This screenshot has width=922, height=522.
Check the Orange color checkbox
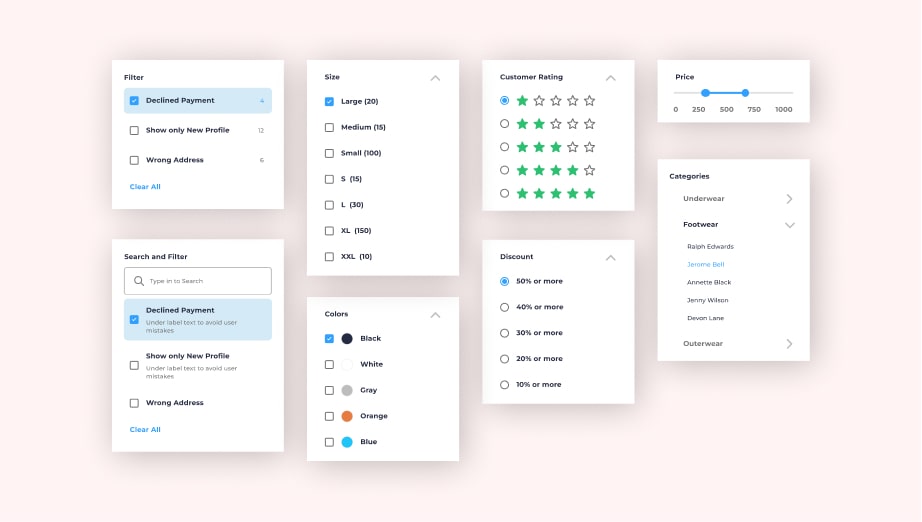(x=329, y=416)
